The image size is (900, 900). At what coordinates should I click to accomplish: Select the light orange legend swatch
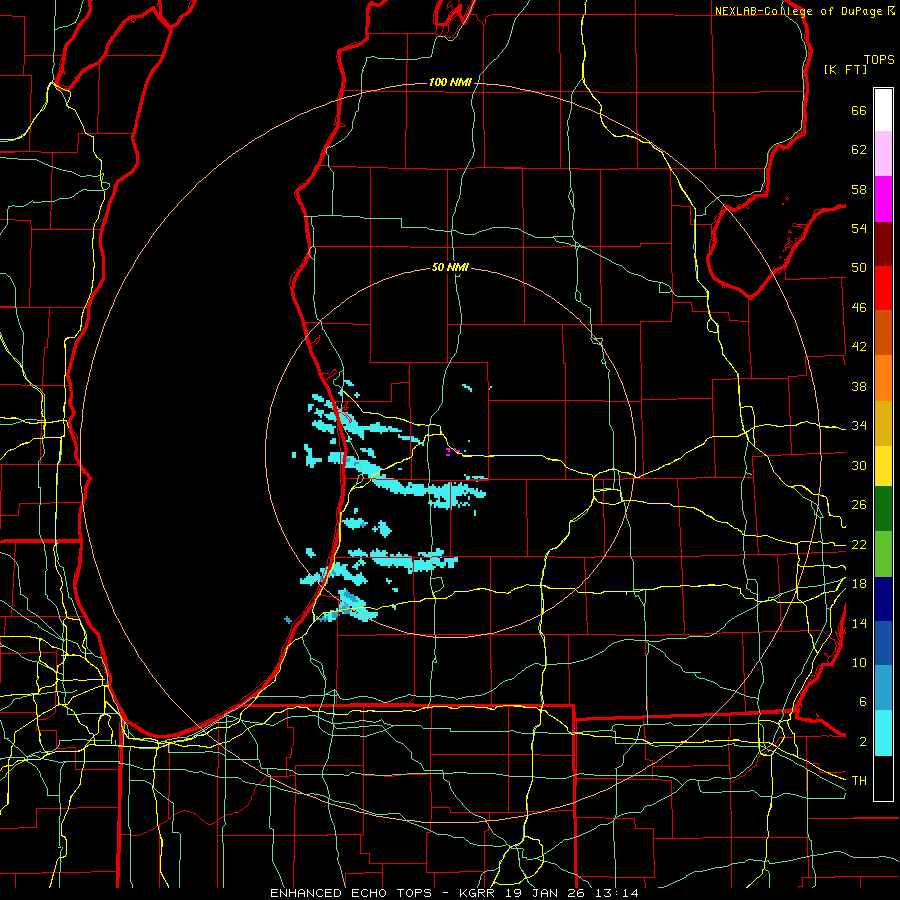pos(883,378)
